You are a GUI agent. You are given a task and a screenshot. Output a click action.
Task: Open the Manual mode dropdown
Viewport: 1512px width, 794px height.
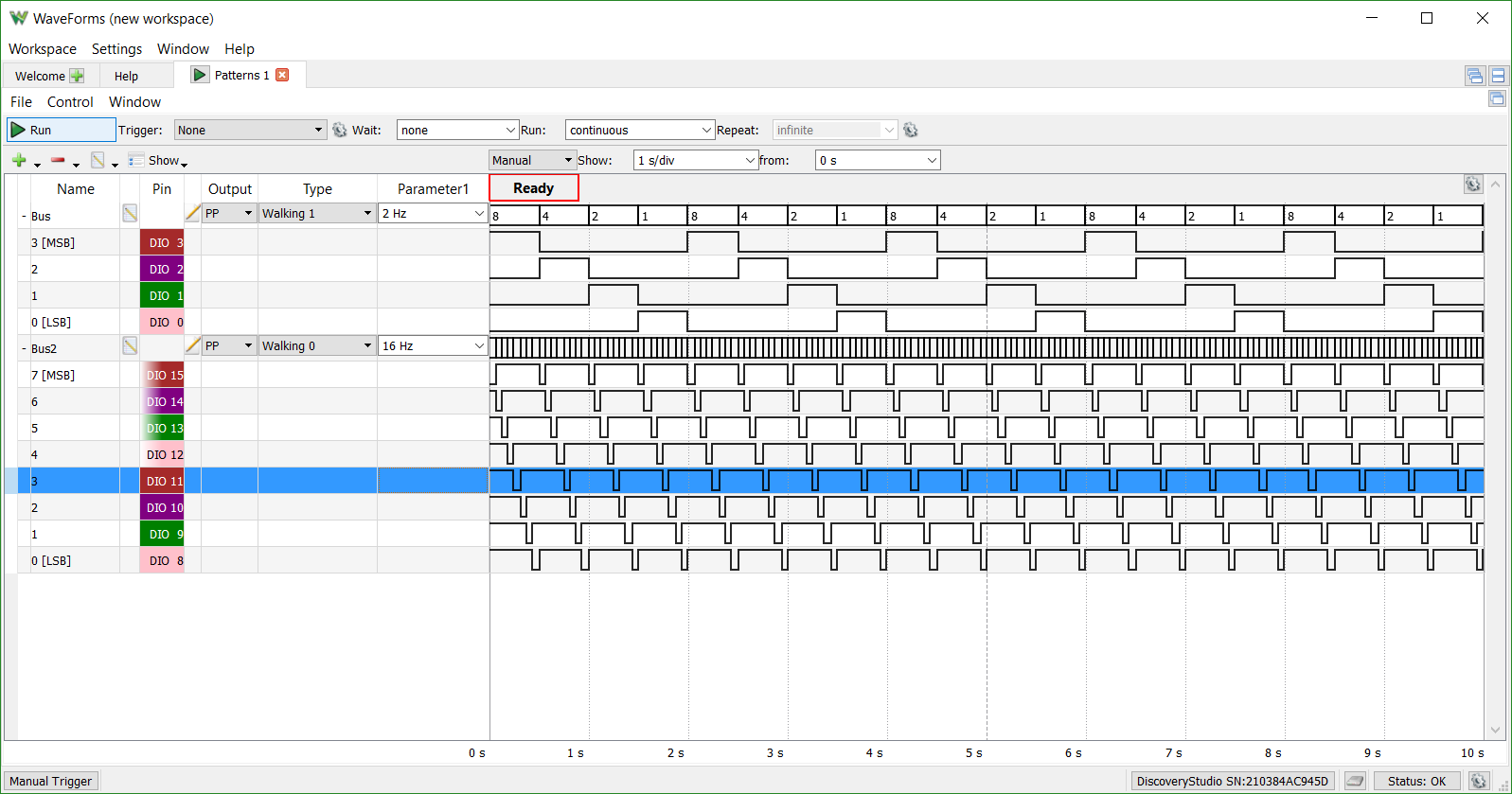point(533,161)
